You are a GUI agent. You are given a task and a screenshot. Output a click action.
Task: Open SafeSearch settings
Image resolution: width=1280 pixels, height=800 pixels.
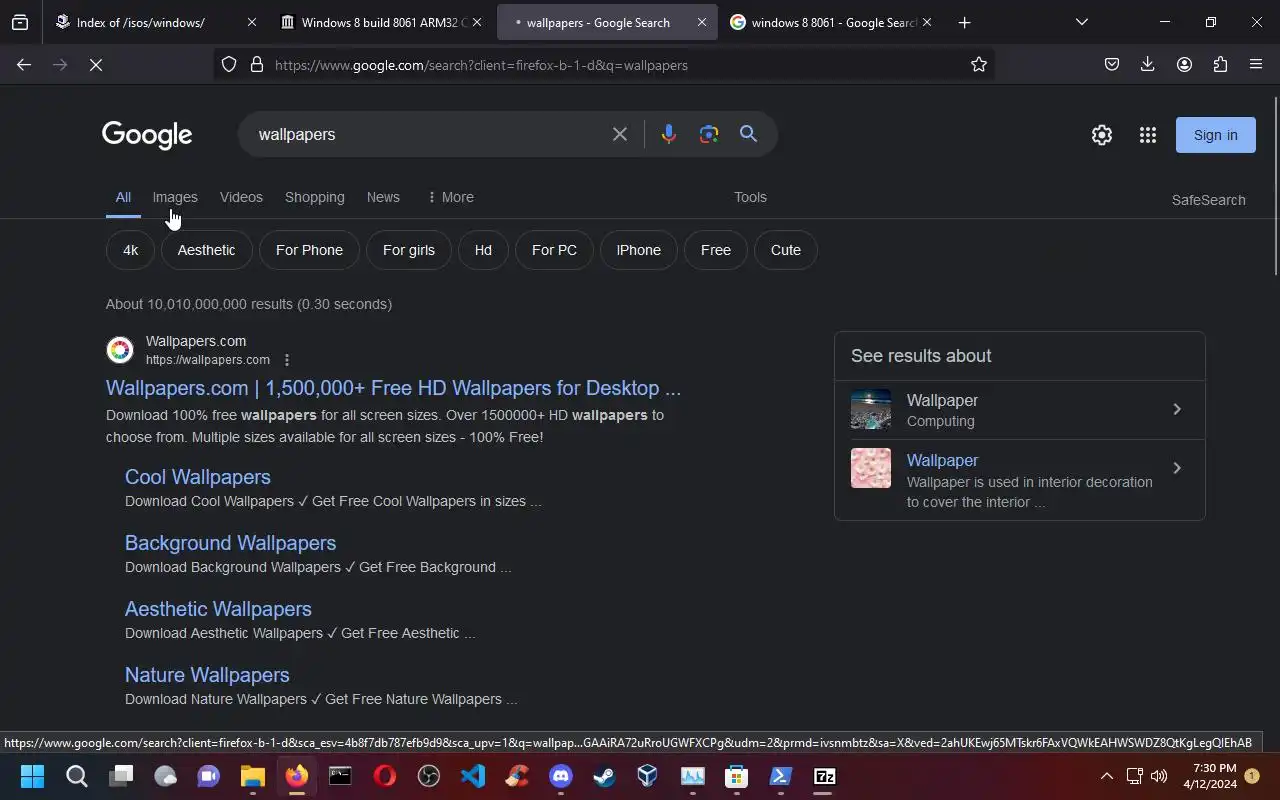coord(1208,200)
